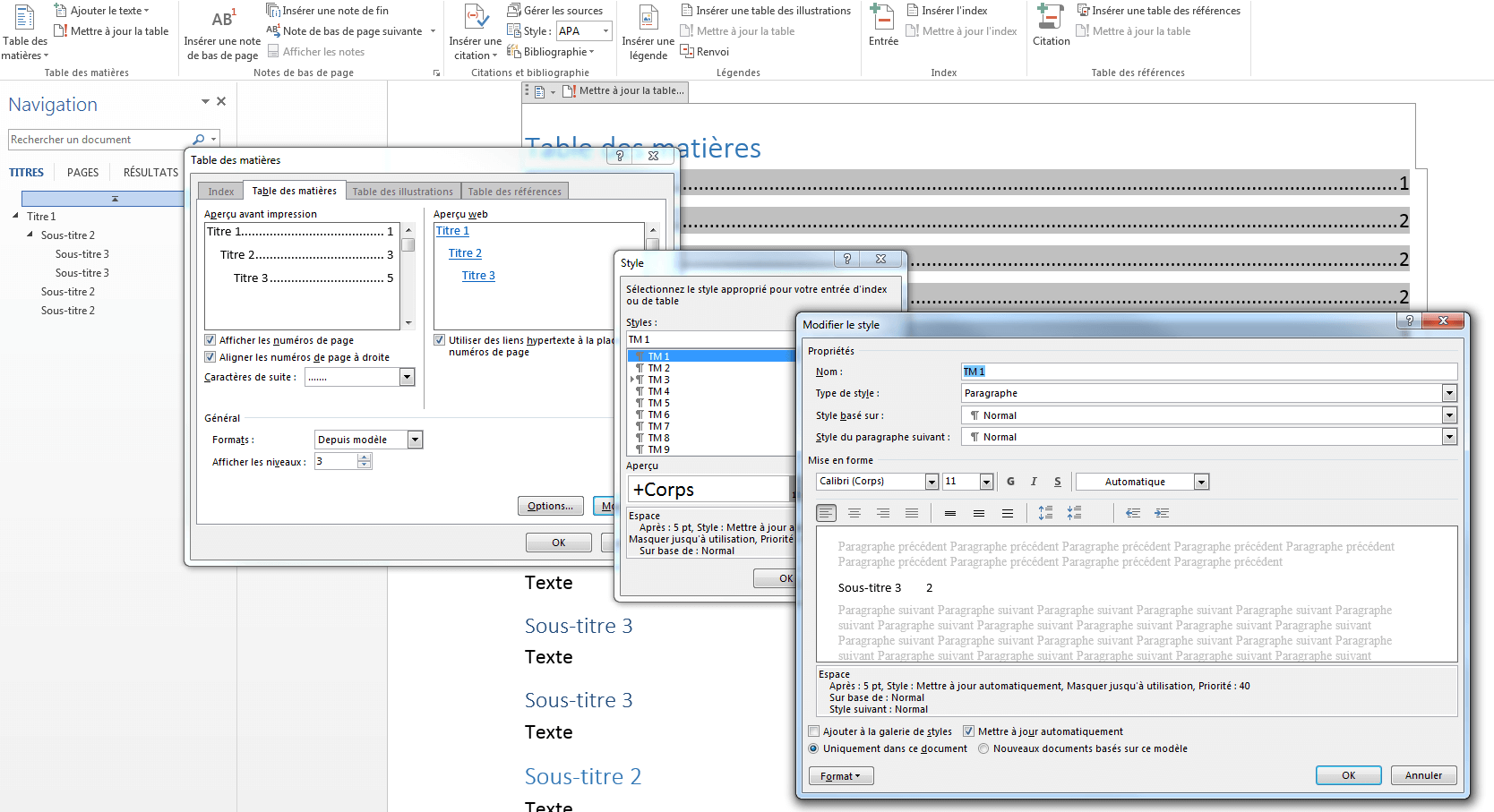Click the Rechercher un document field
The height and width of the screenshot is (812, 1494).
tap(99, 140)
